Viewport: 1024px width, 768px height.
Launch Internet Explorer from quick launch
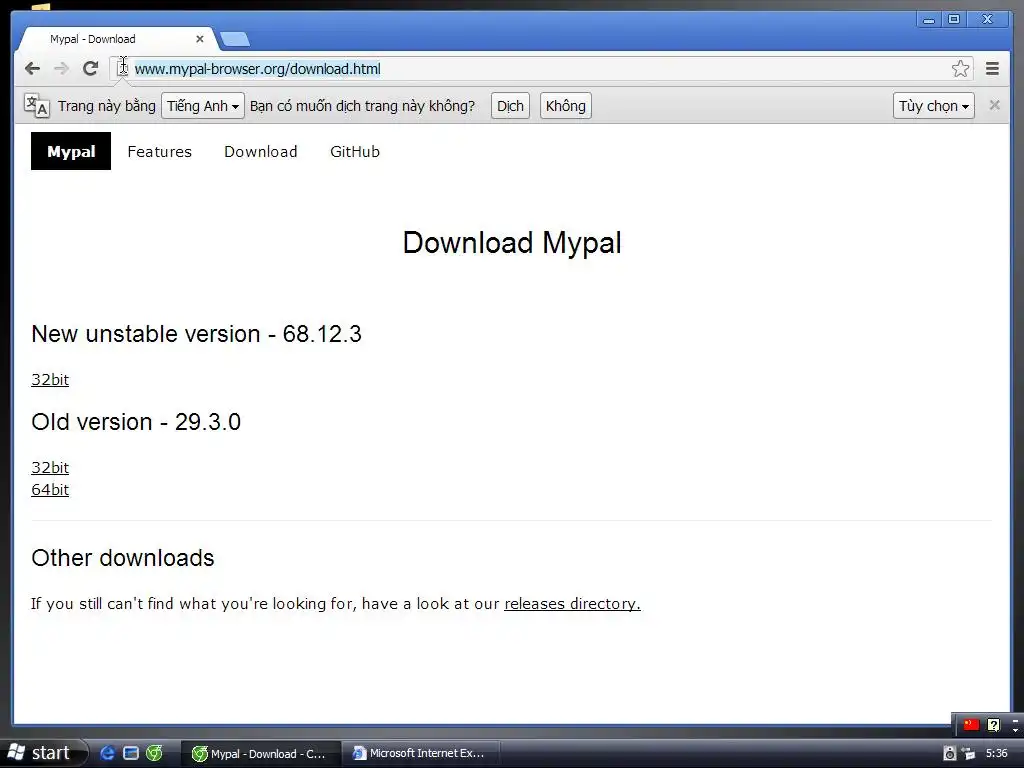point(107,753)
